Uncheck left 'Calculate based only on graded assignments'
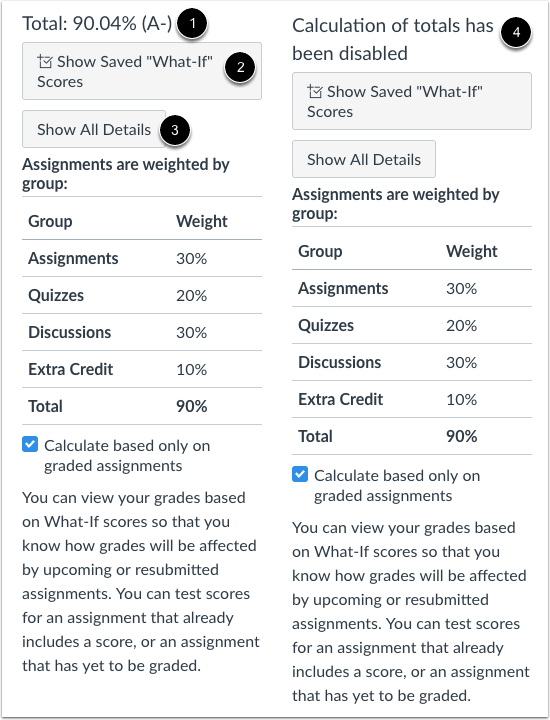The image size is (550, 720). [x=30, y=444]
